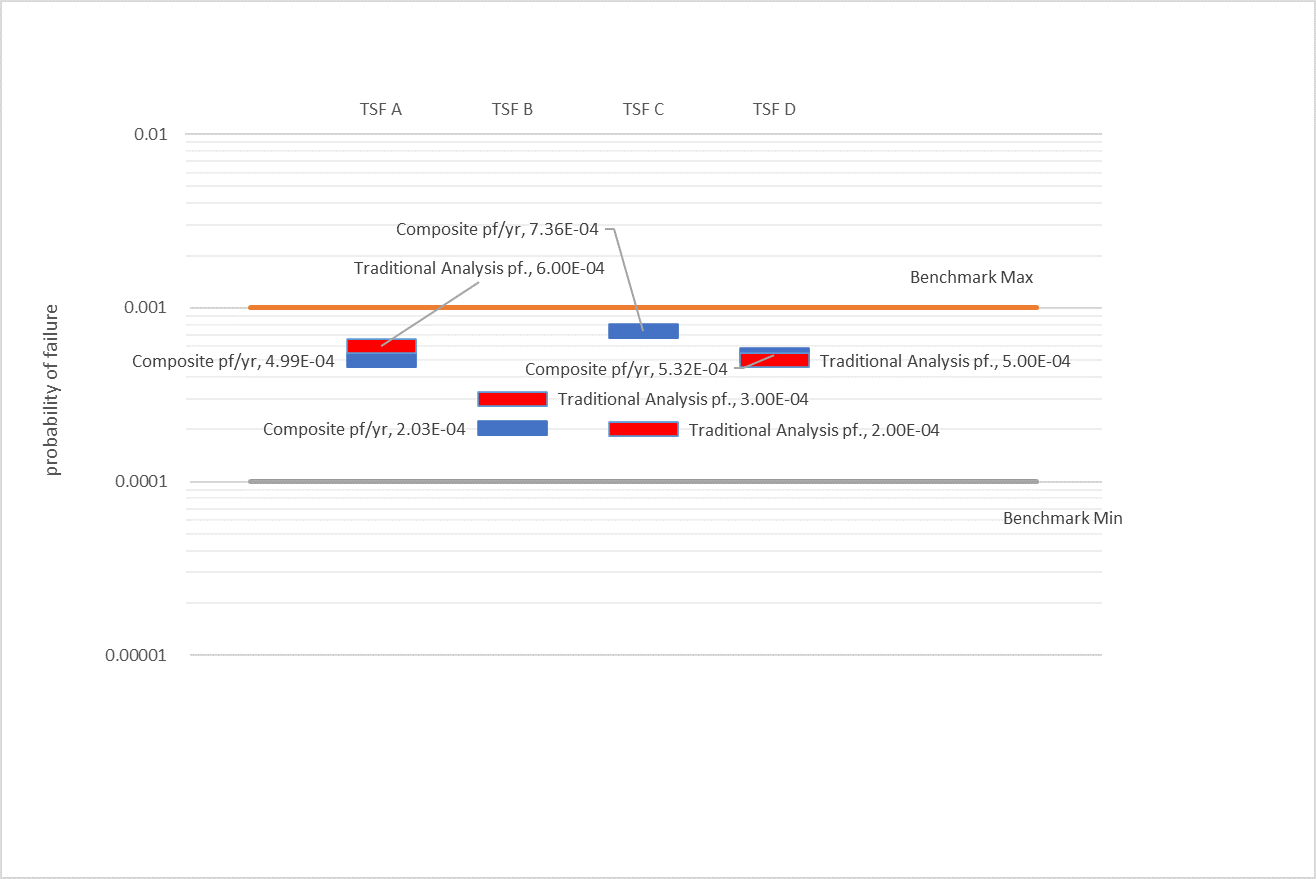Click the label Composite pf/yr, 7.36E-04
1316x879 pixels.
click(x=497, y=229)
